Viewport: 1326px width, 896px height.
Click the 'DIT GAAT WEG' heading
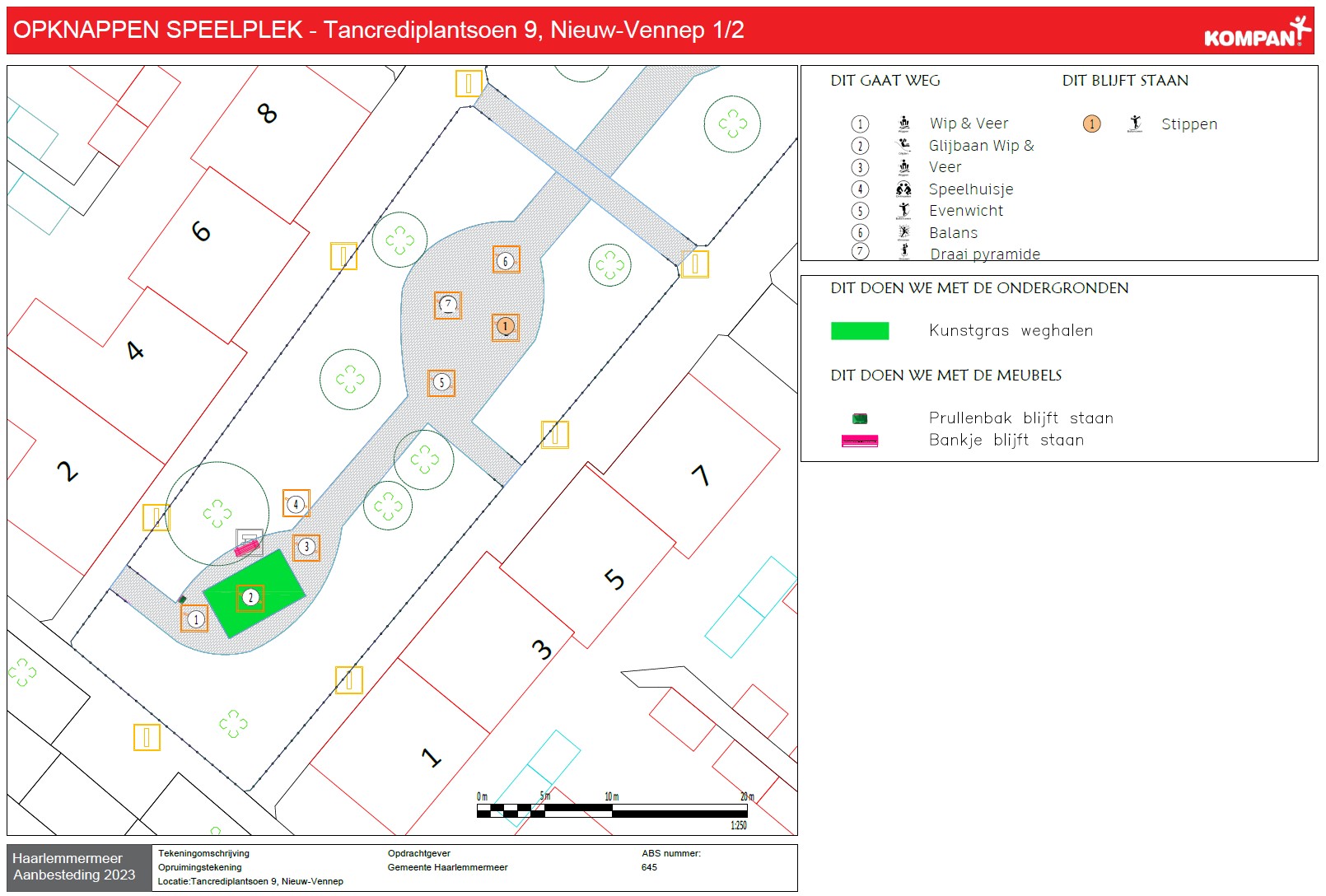tap(885, 81)
